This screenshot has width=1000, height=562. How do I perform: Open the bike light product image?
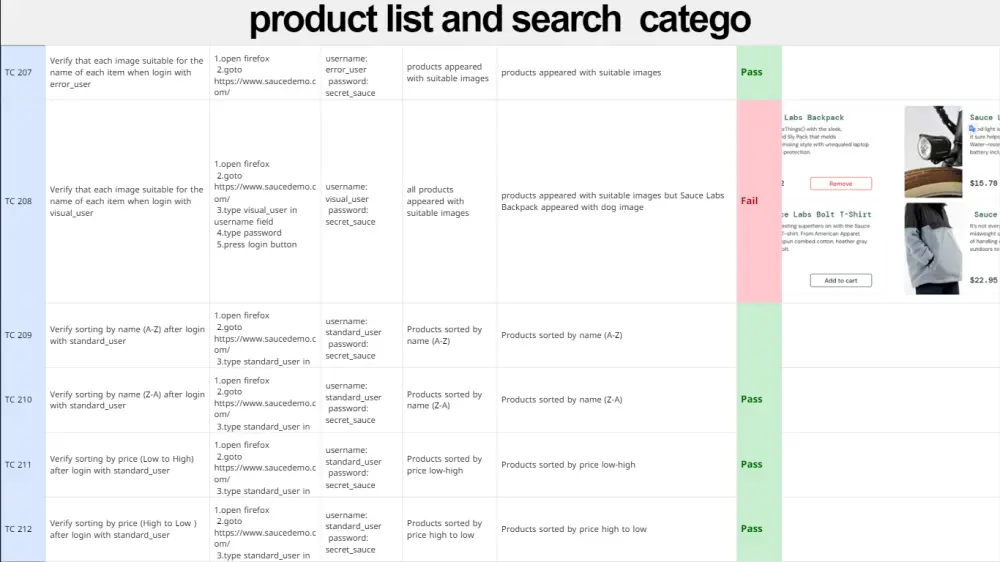click(x=933, y=151)
